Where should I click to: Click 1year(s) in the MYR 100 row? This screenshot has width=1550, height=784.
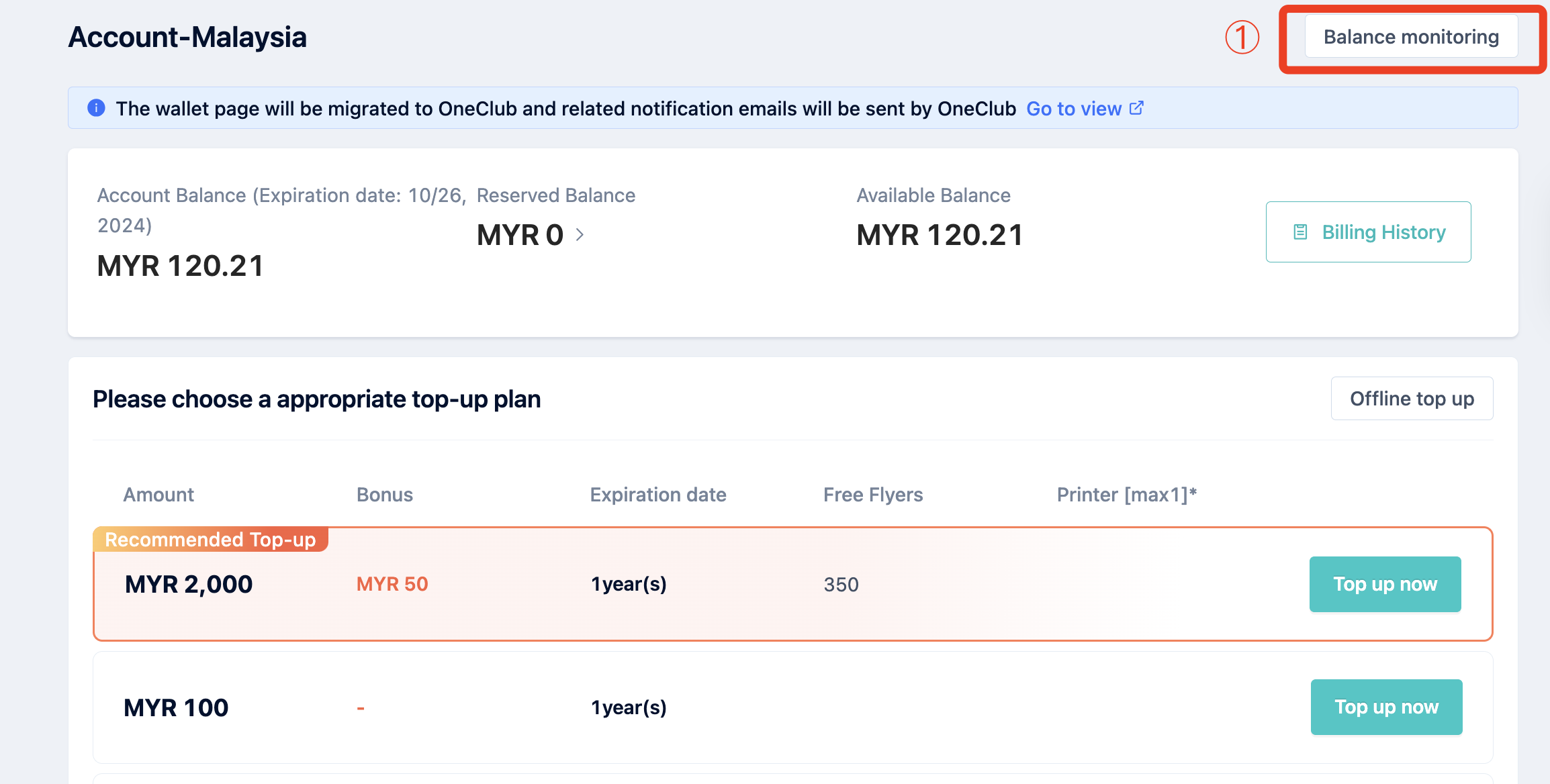coord(629,707)
